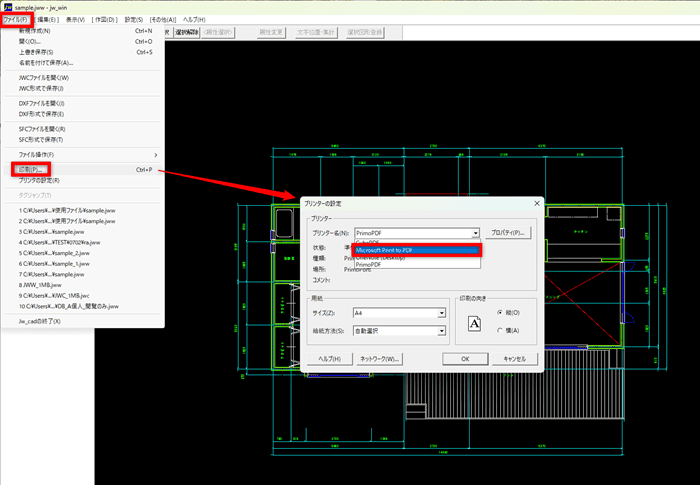Open recent file 4 TEST¥0702¥ra.jww

click(x=83, y=242)
